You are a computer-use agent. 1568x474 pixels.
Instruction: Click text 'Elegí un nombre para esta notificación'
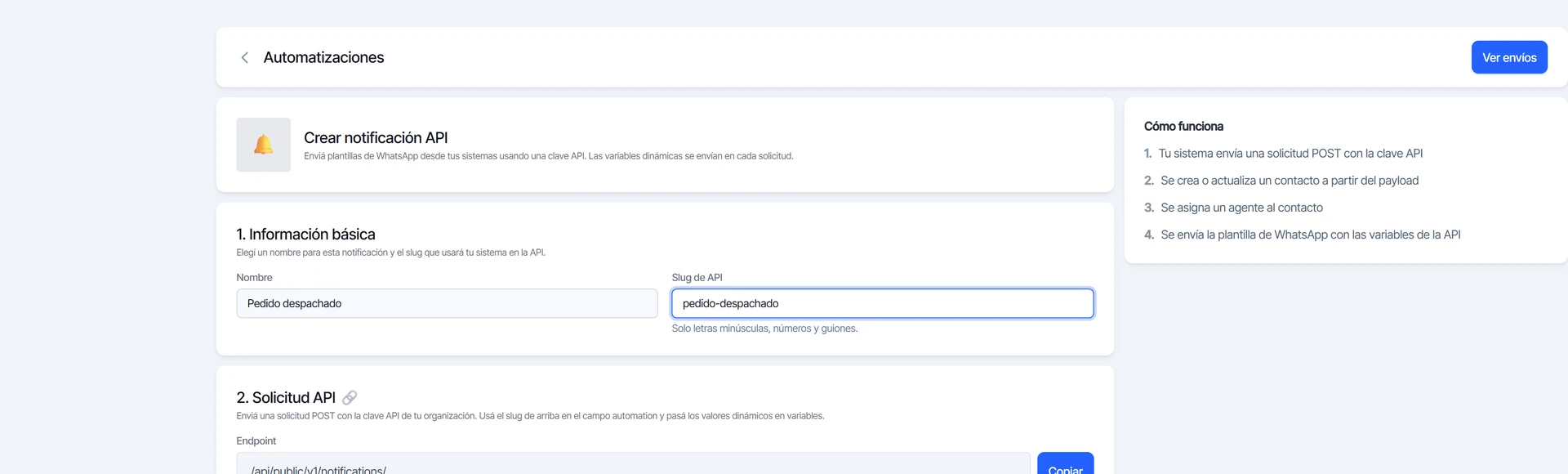pos(390,253)
